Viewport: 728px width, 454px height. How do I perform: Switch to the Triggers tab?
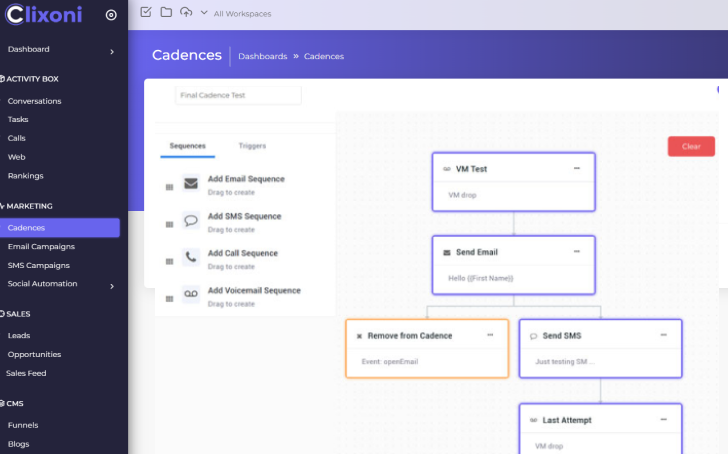tap(252, 146)
